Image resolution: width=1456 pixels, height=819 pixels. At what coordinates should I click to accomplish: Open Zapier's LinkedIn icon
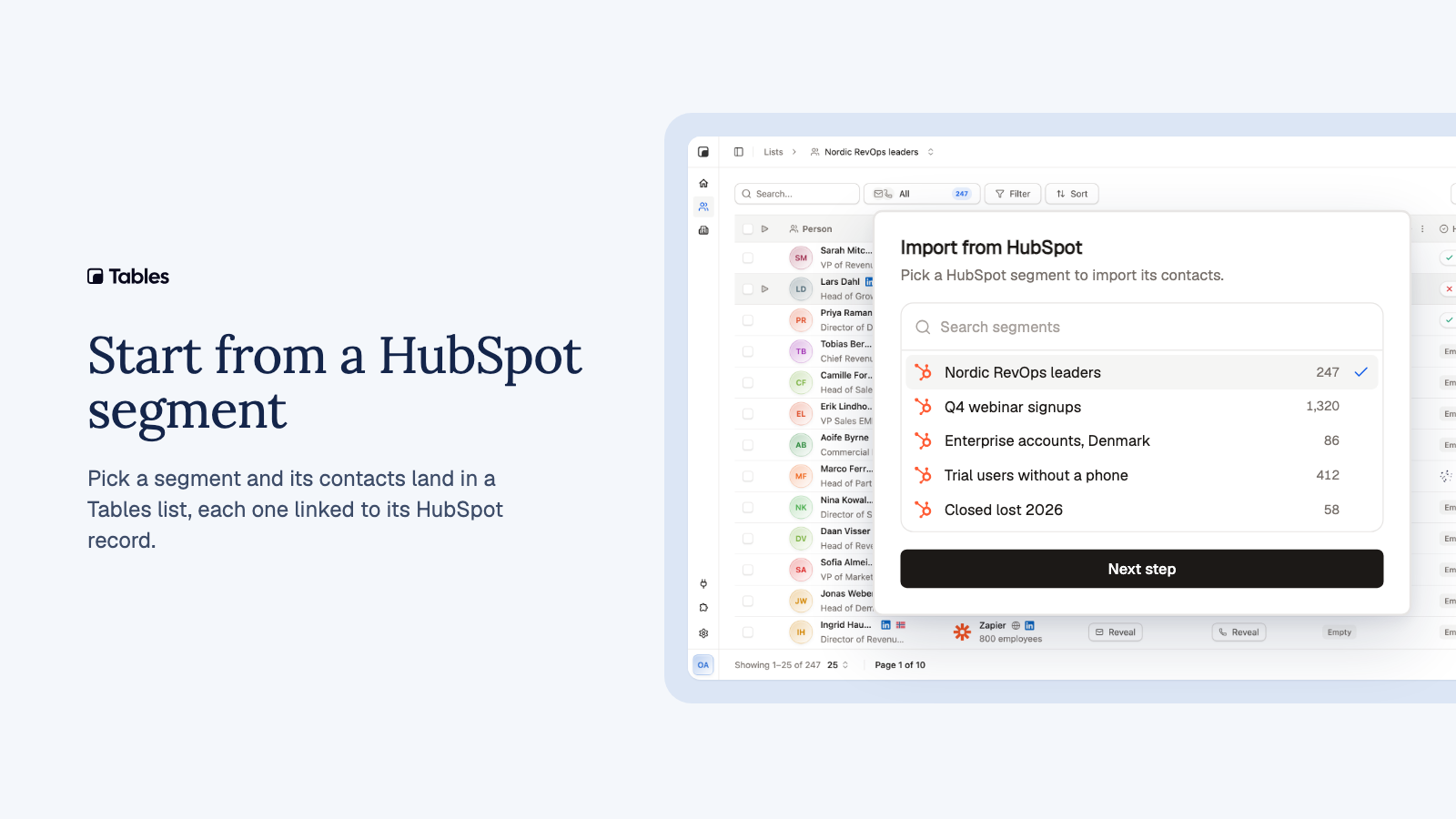(x=1030, y=625)
